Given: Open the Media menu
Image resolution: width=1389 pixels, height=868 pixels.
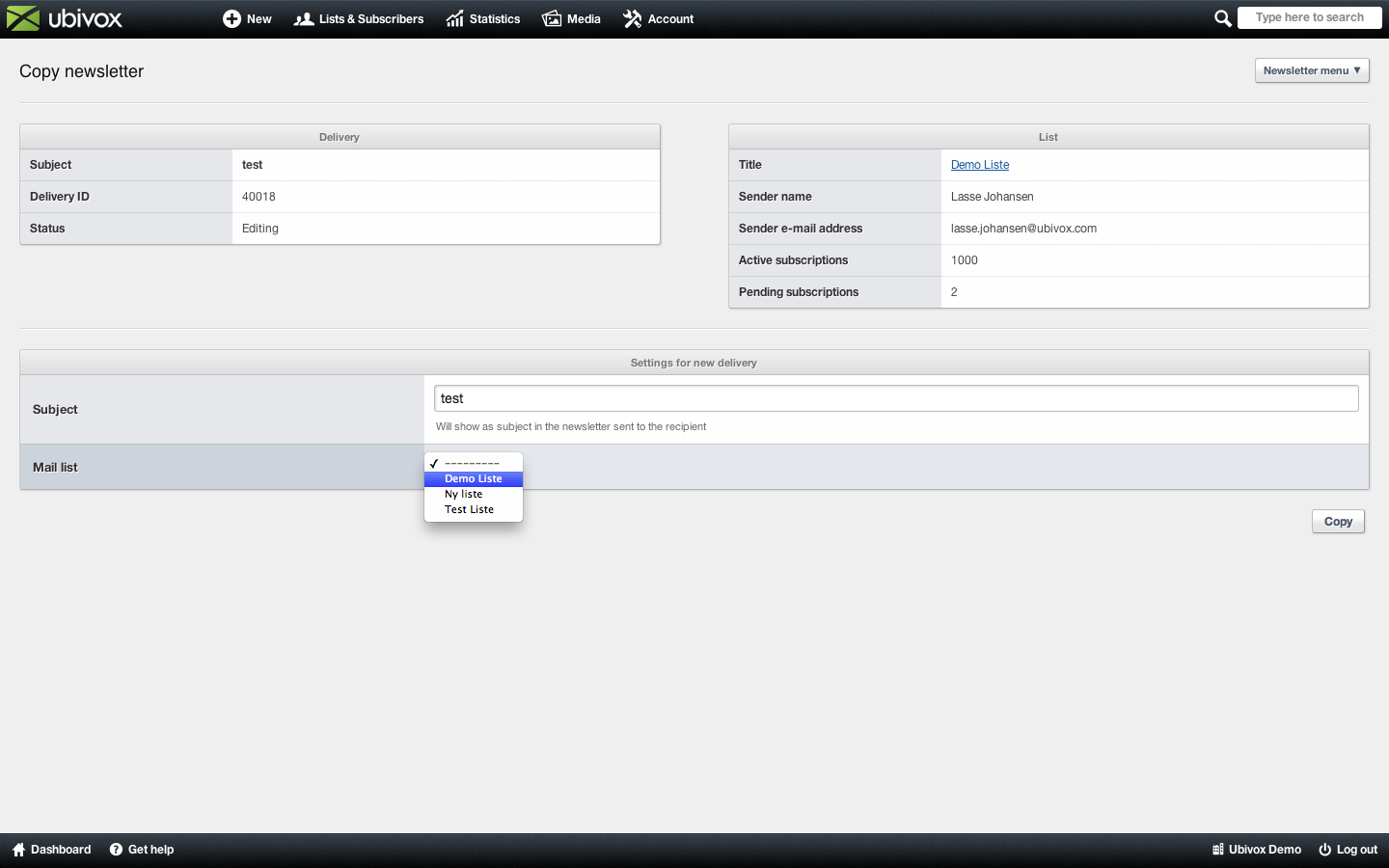Looking at the screenshot, I should [x=572, y=19].
